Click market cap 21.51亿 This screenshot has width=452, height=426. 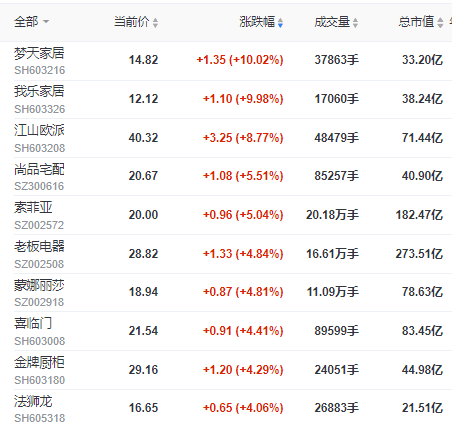point(422,408)
